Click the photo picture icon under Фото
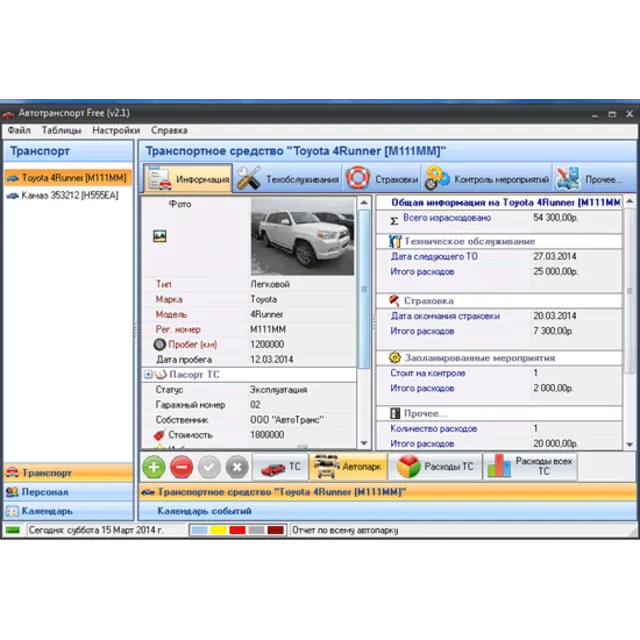This screenshot has height=640, width=640. pos(160,236)
